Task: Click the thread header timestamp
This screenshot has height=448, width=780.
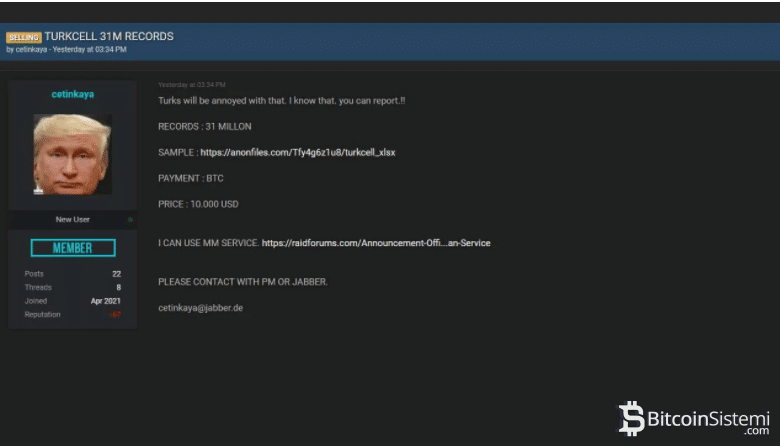Action: [x=90, y=49]
